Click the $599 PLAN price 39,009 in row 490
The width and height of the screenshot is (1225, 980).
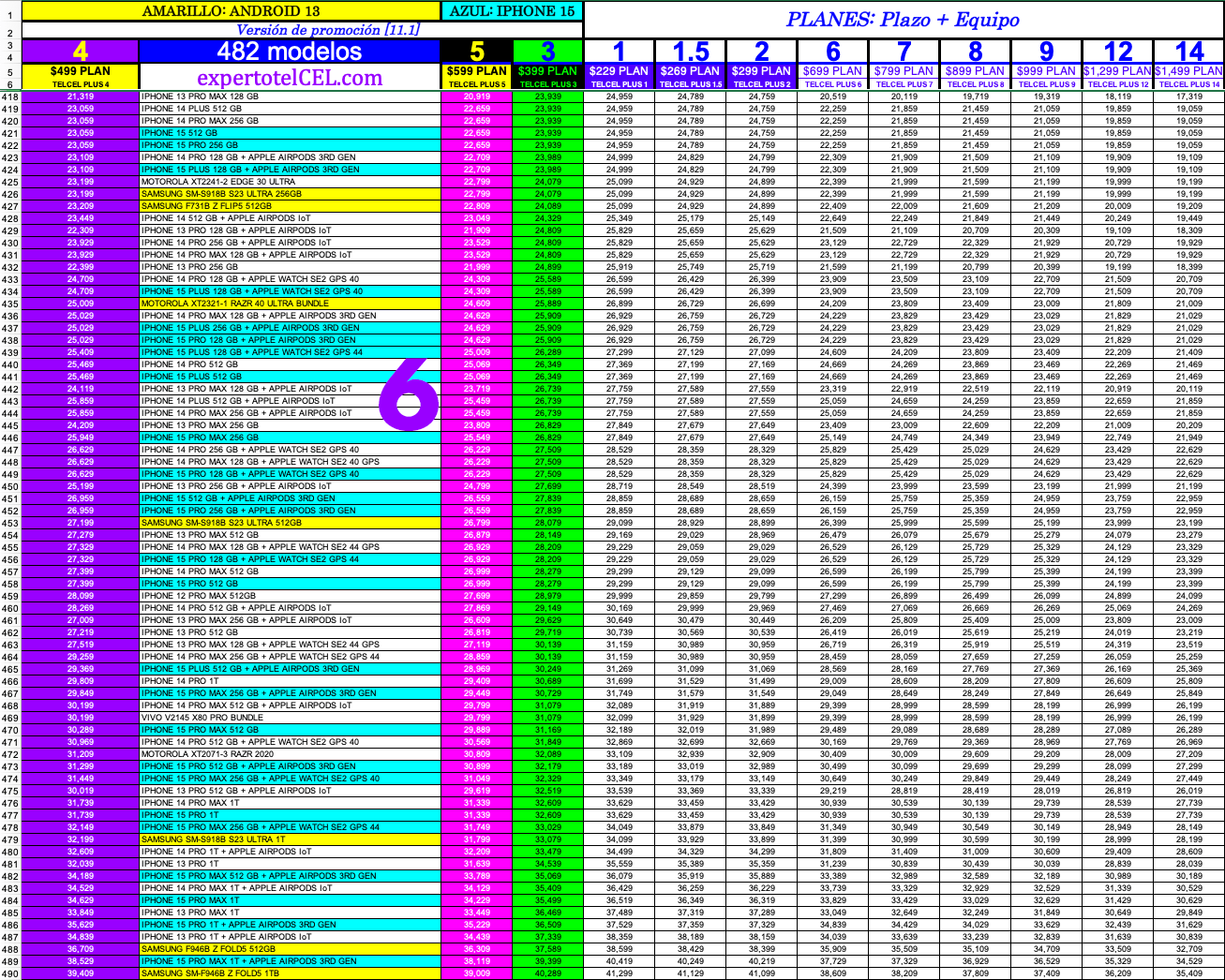point(477,973)
